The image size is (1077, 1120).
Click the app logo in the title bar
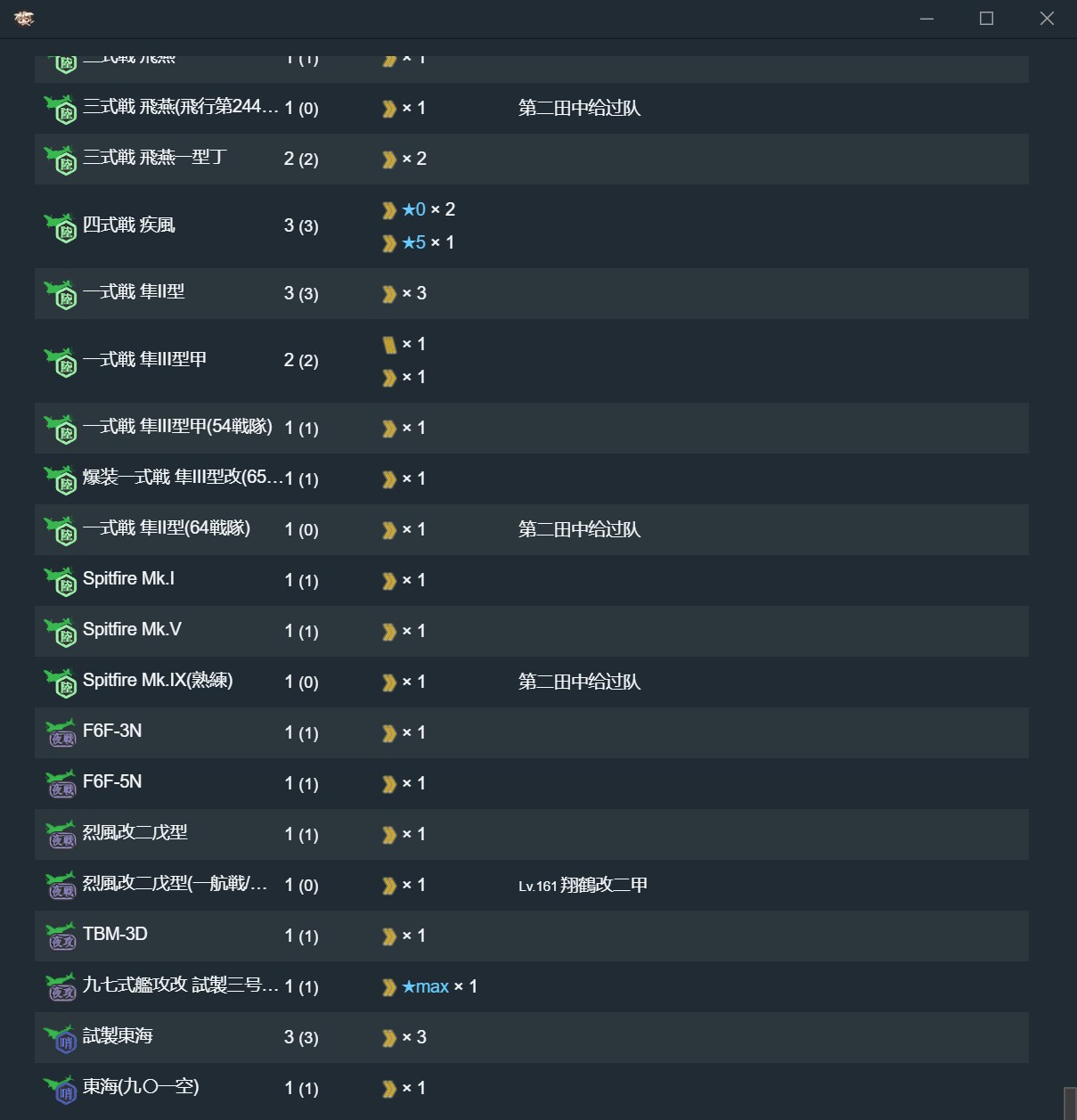[x=24, y=18]
